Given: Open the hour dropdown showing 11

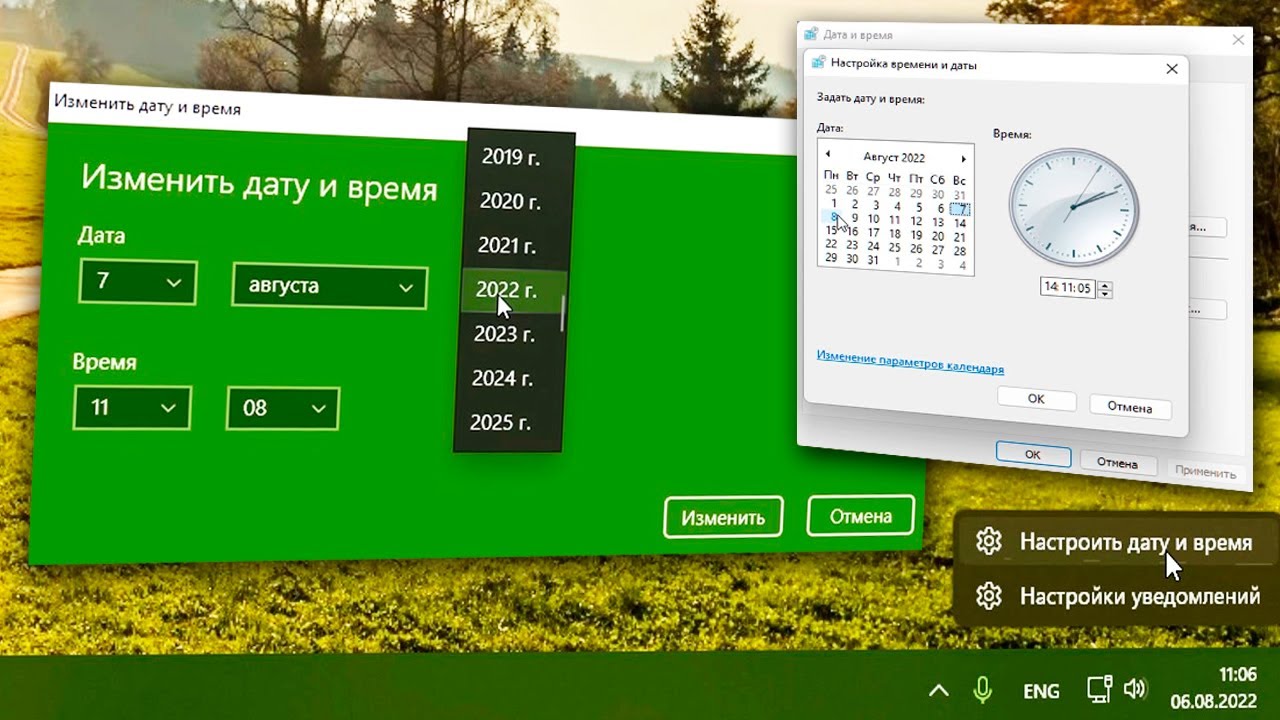Looking at the screenshot, I should pyautogui.click(x=132, y=407).
